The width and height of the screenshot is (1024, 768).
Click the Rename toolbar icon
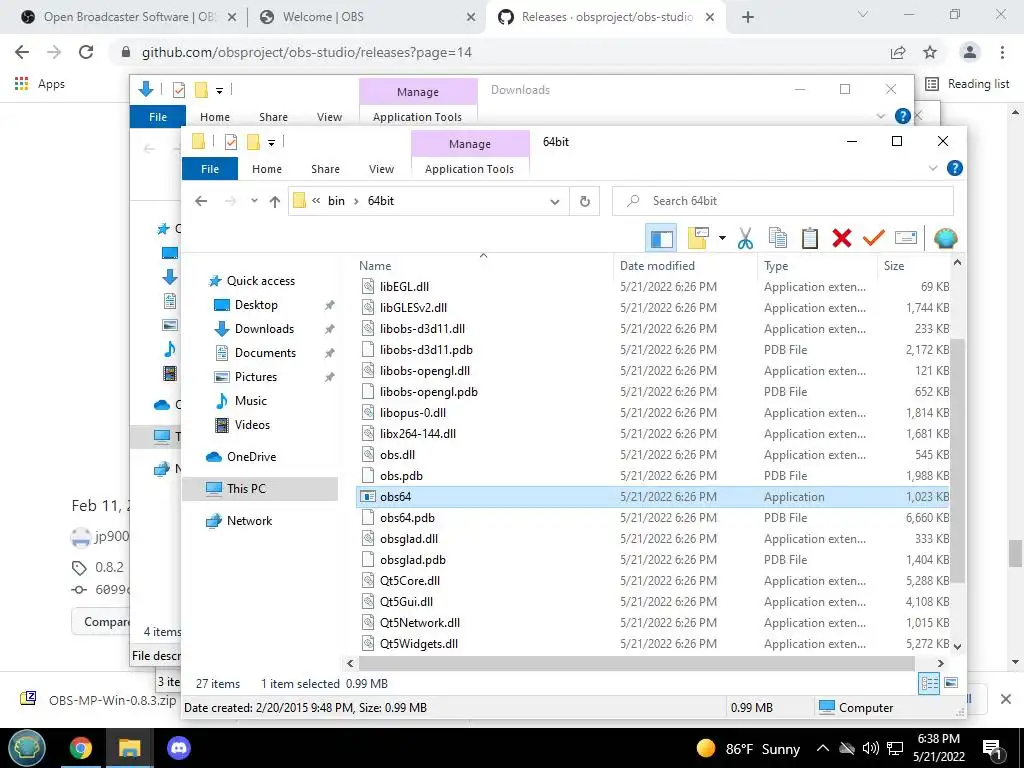point(906,238)
